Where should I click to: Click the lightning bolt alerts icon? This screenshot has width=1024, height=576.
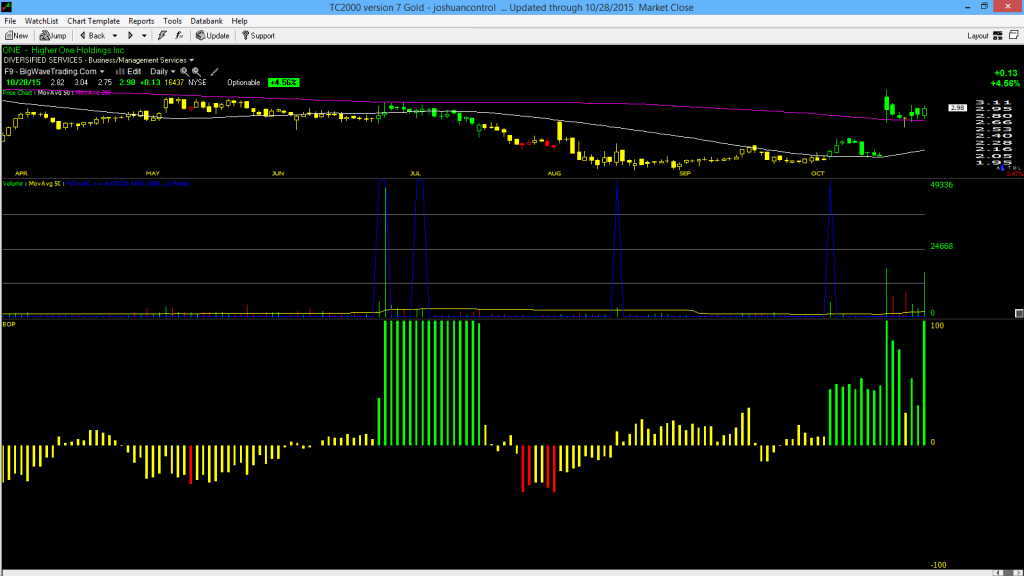pyautogui.click(x=162, y=36)
